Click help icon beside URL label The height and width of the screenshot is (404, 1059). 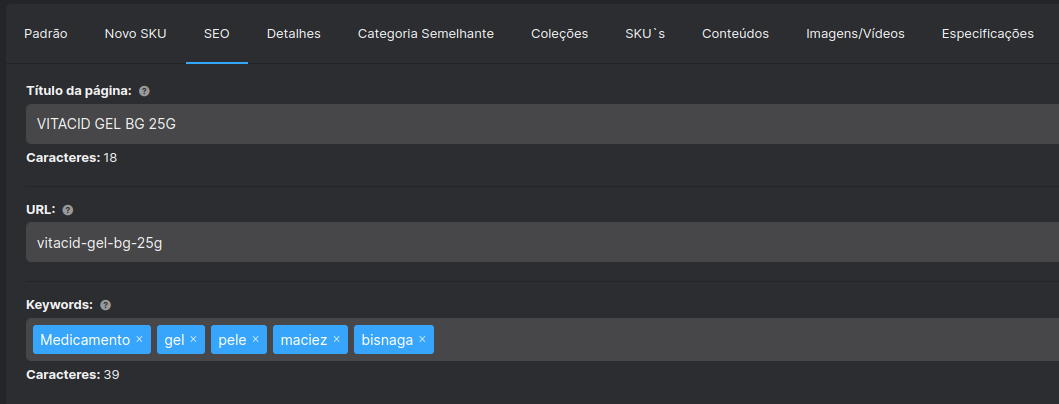click(x=68, y=210)
